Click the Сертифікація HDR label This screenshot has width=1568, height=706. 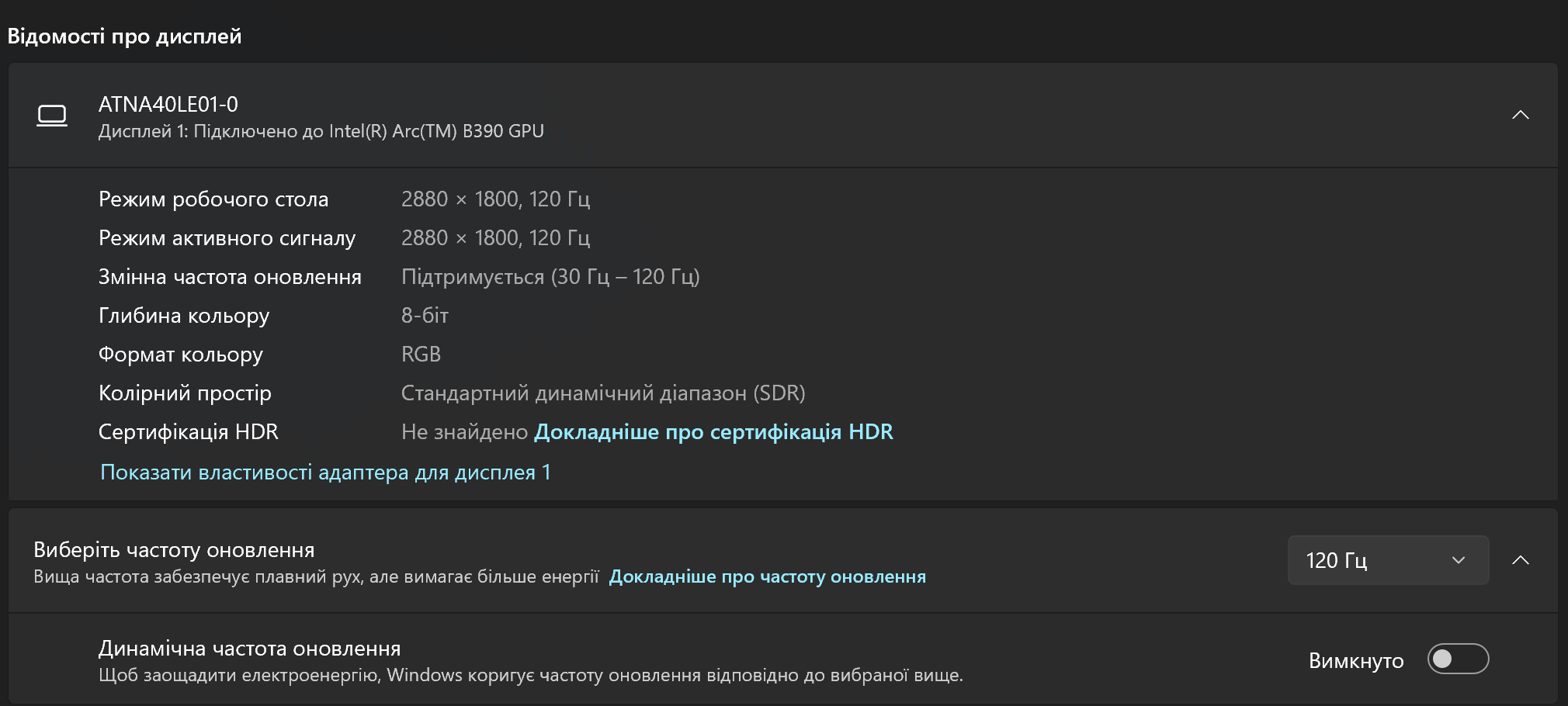coord(188,432)
